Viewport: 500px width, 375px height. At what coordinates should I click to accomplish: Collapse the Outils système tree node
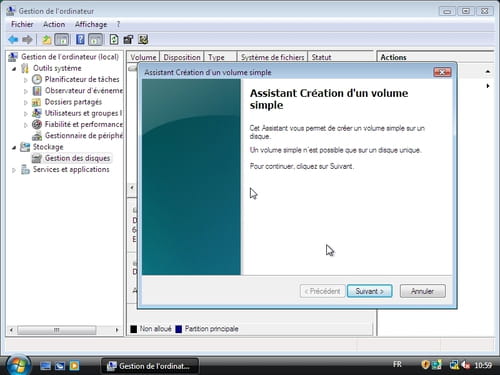pyautogui.click(x=14, y=69)
